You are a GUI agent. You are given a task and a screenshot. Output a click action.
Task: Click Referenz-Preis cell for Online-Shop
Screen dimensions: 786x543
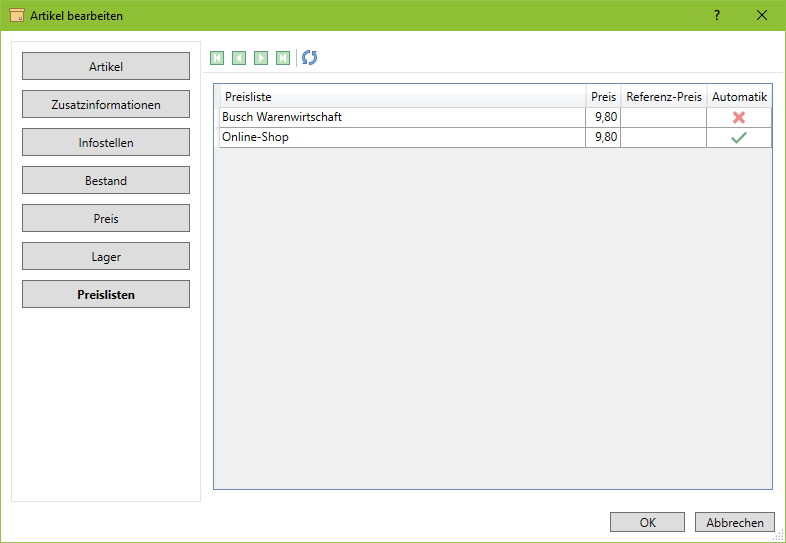[663, 137]
